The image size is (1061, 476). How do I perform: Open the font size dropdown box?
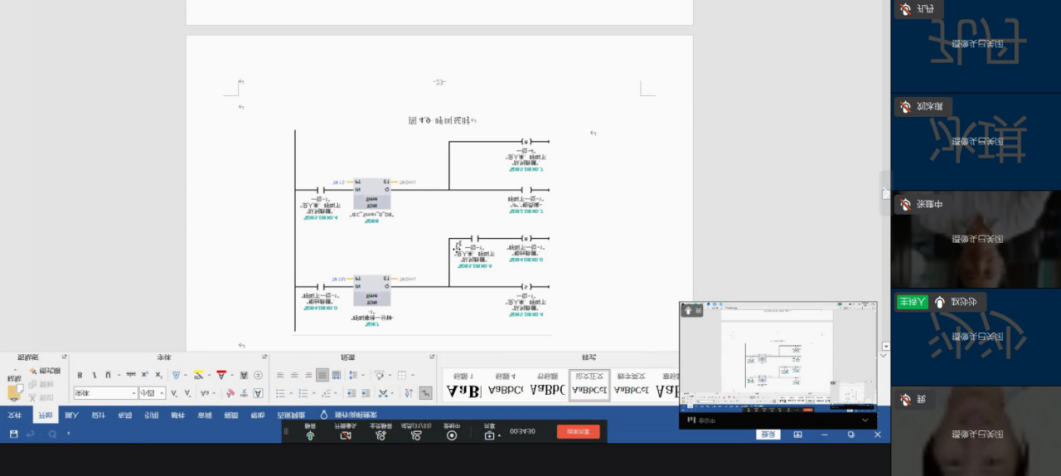pos(151,393)
